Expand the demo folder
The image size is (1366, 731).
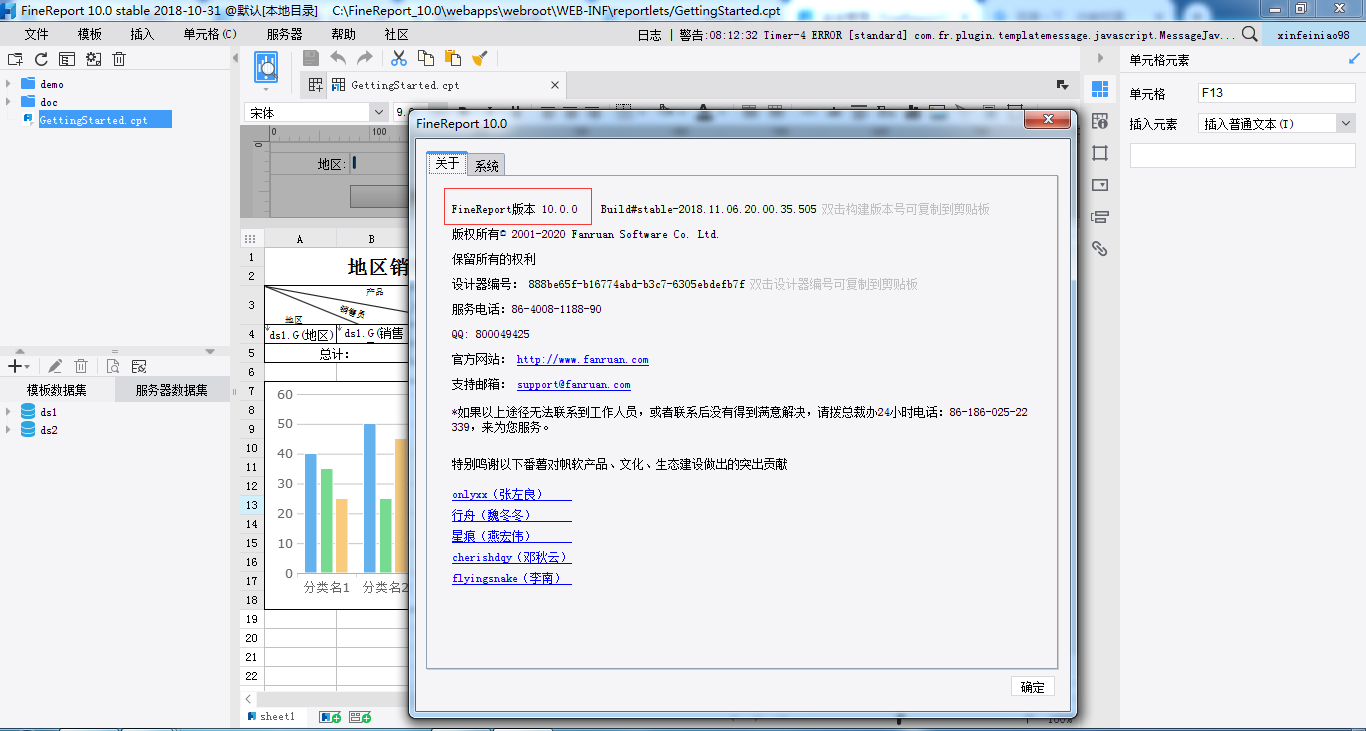point(8,84)
